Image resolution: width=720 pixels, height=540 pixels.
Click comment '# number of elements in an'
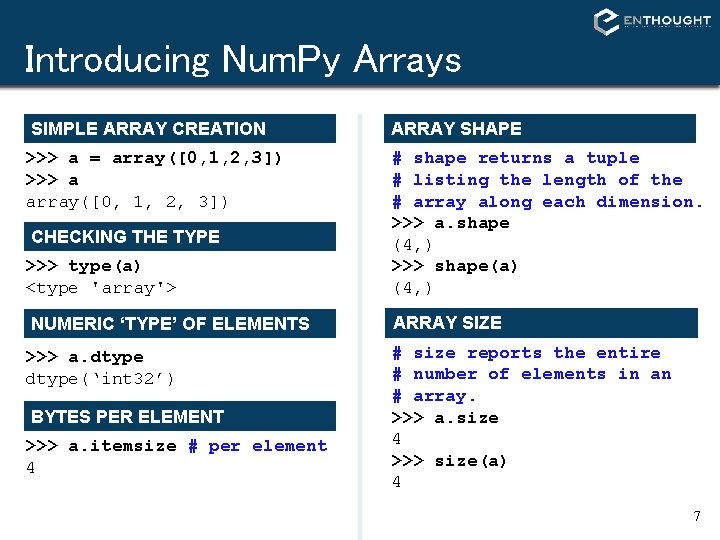[532, 374]
